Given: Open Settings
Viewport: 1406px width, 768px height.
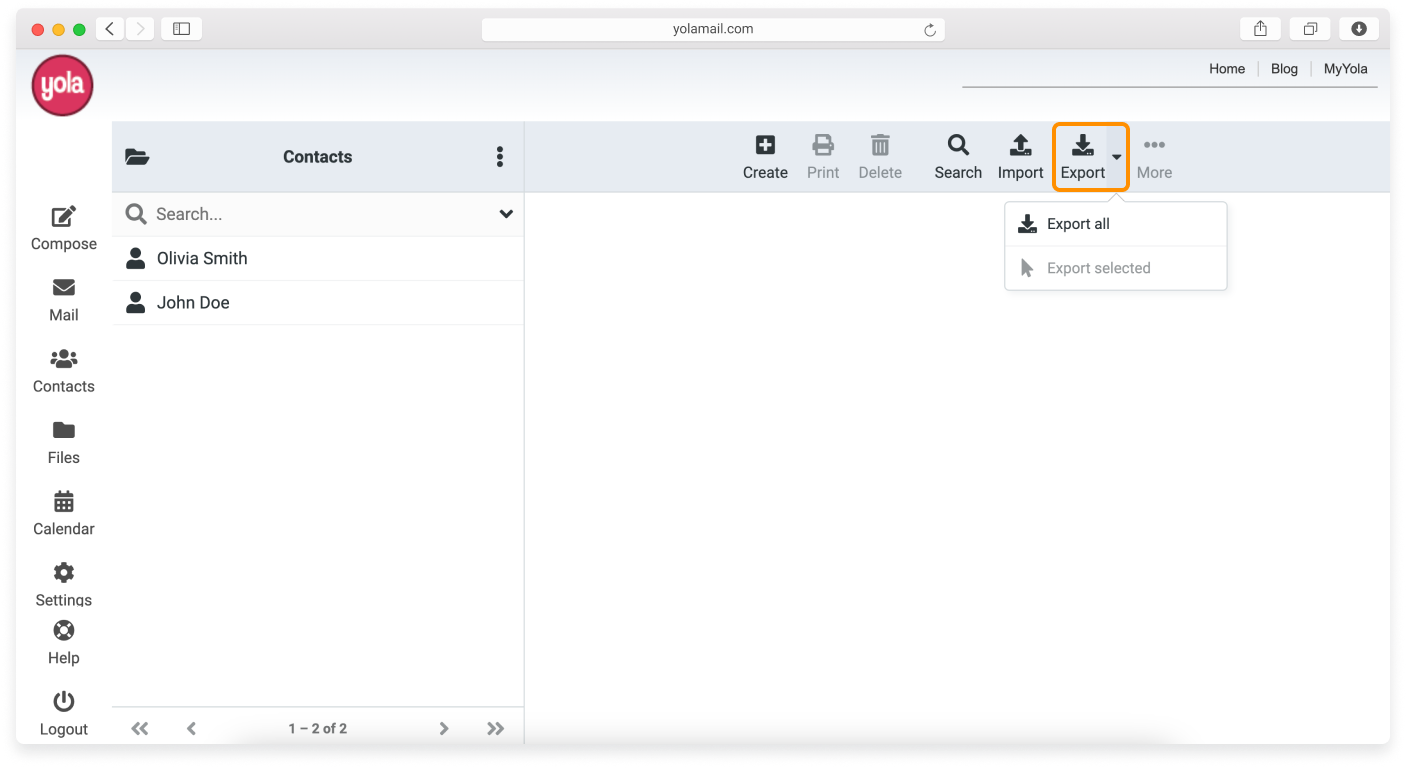Looking at the screenshot, I should (x=63, y=584).
